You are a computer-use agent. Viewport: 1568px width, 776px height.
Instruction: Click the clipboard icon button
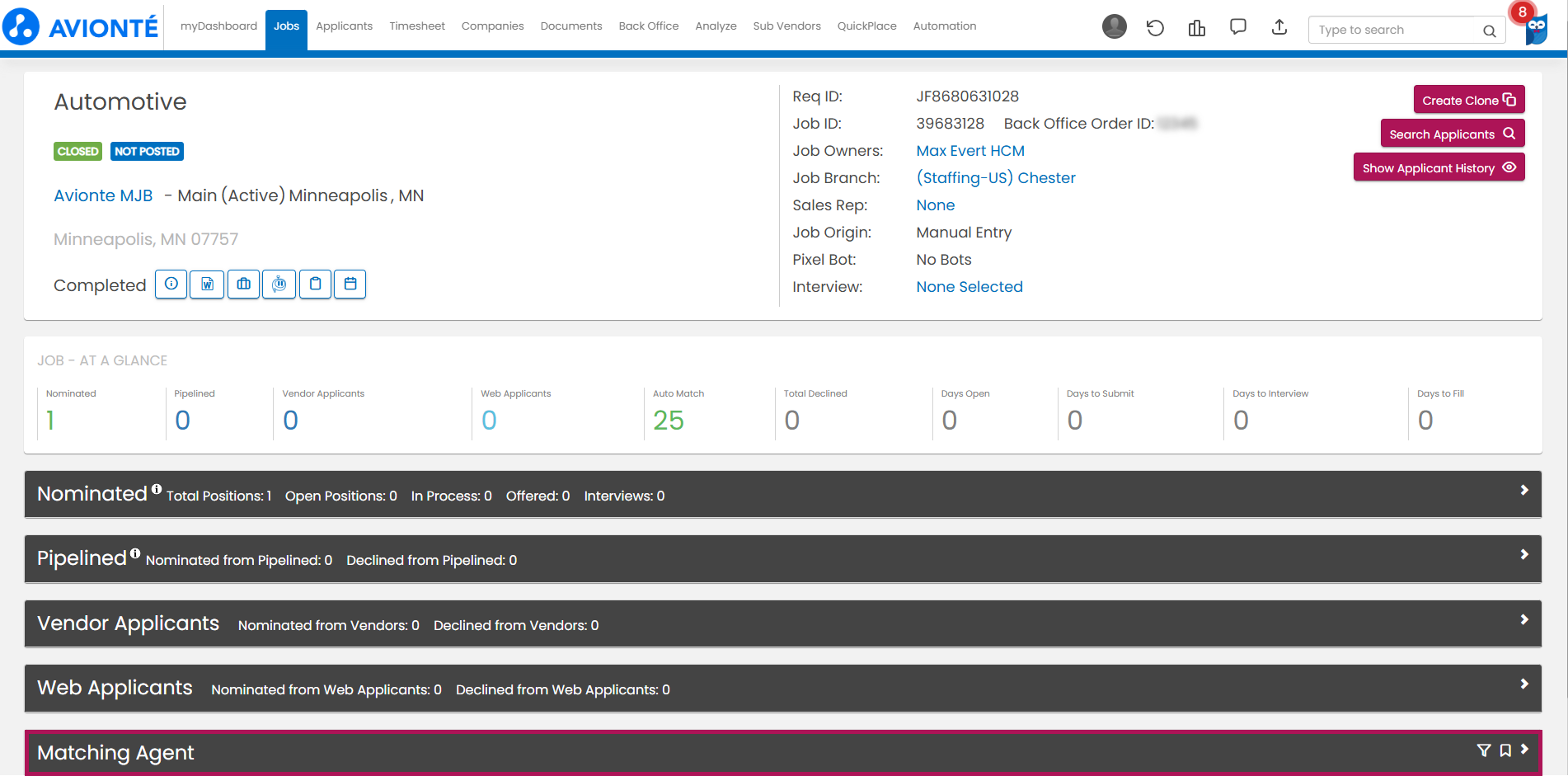click(x=315, y=285)
